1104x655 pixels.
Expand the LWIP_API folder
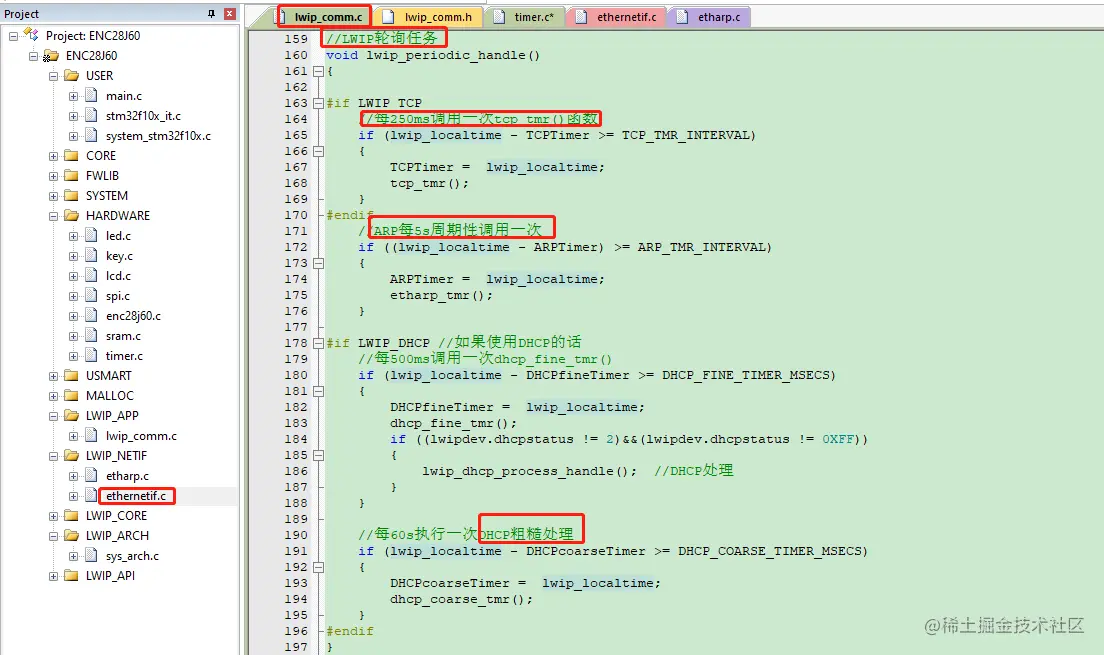tap(54, 576)
